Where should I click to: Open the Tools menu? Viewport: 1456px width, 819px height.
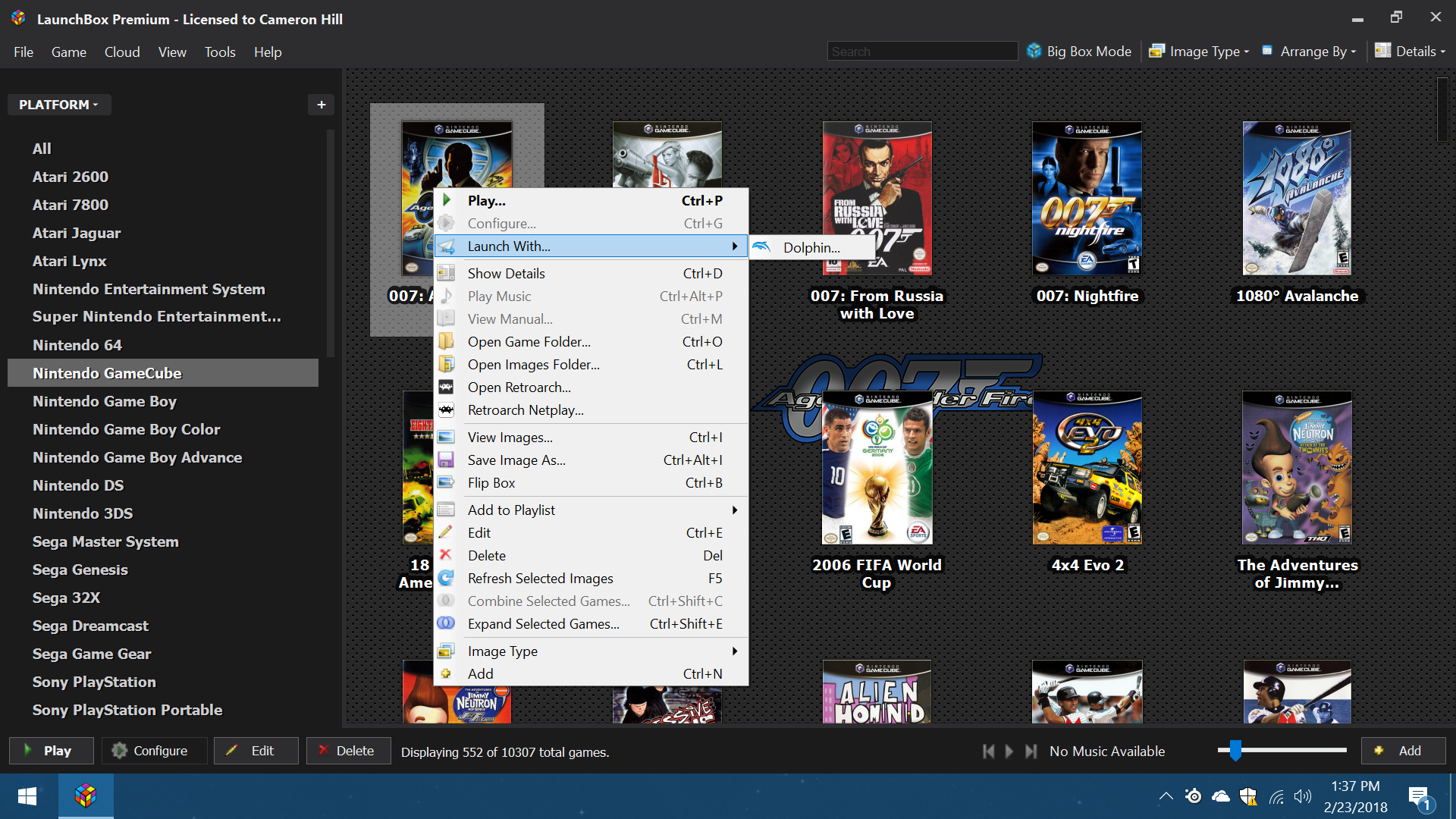pyautogui.click(x=220, y=52)
